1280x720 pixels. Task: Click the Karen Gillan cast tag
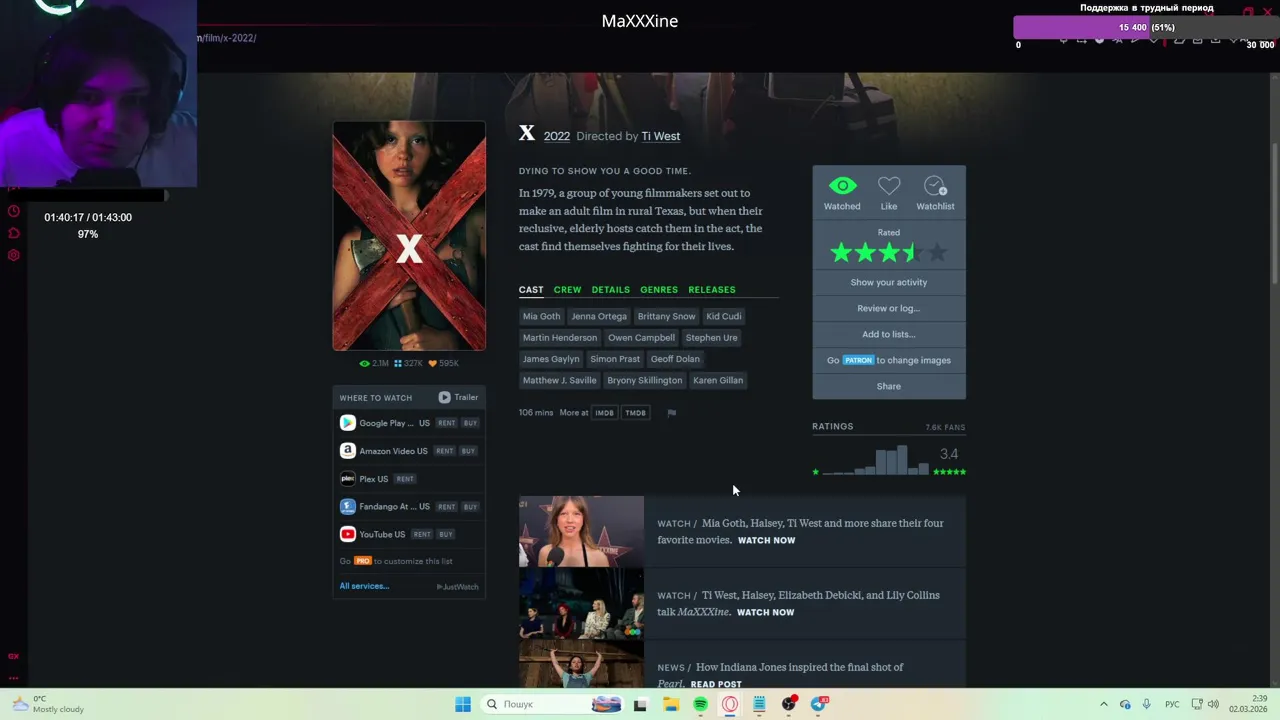coord(718,380)
